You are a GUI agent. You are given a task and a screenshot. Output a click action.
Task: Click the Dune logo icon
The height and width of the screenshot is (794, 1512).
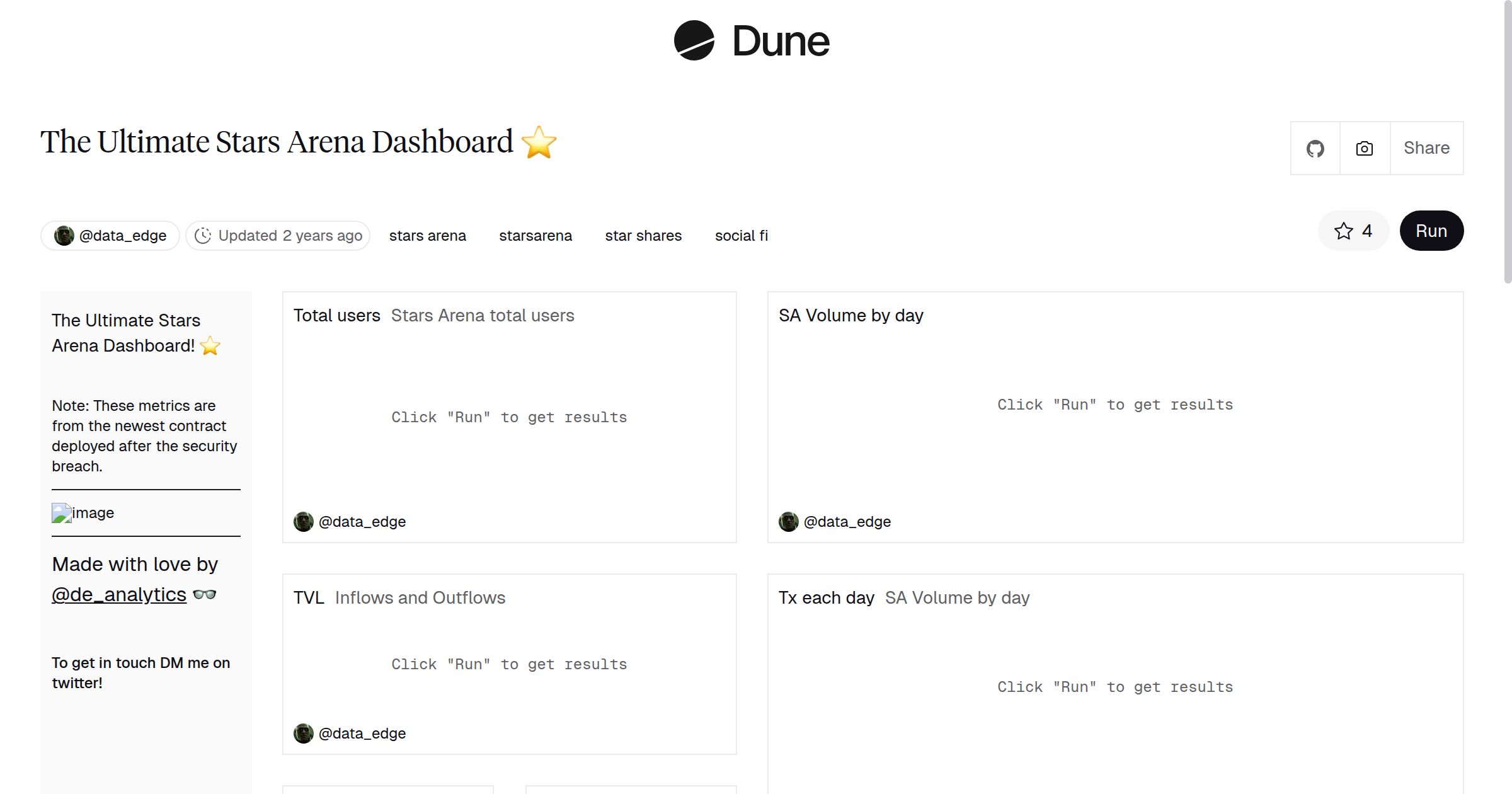click(694, 40)
